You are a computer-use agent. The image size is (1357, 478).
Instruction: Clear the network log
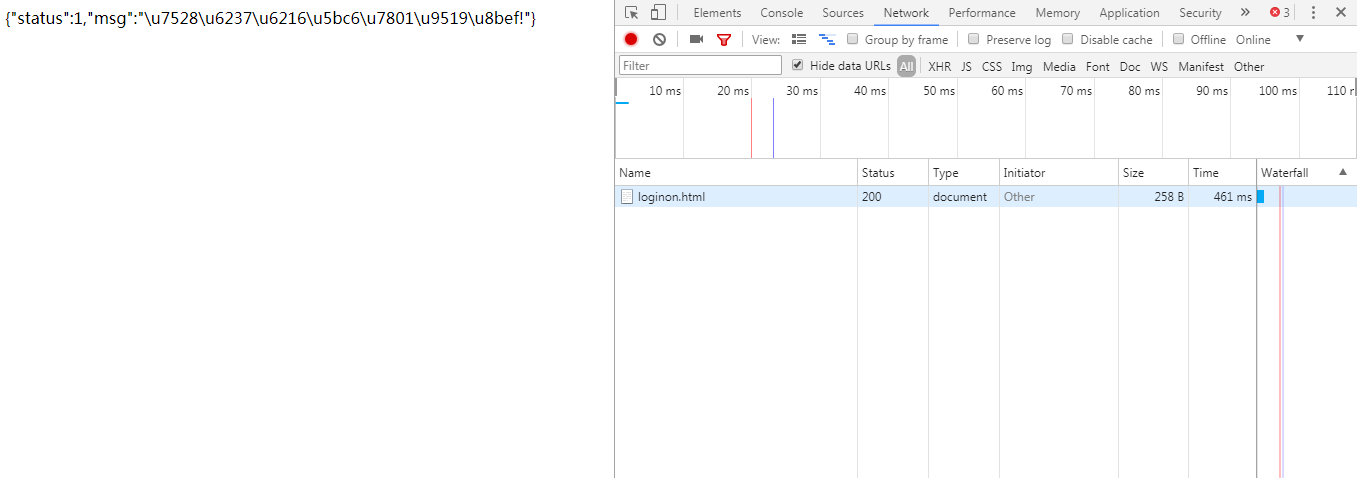coord(659,39)
